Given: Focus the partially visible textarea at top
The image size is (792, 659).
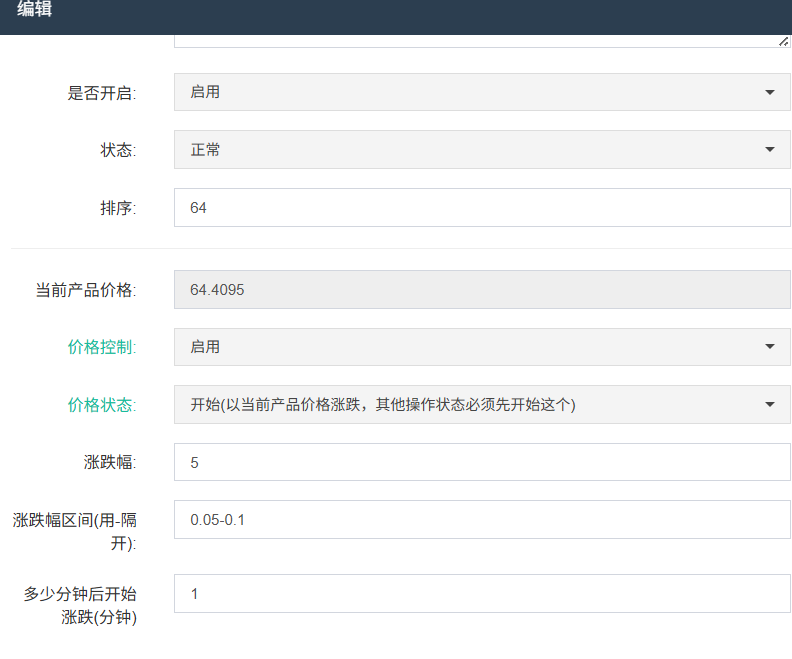Looking at the screenshot, I should click(480, 41).
